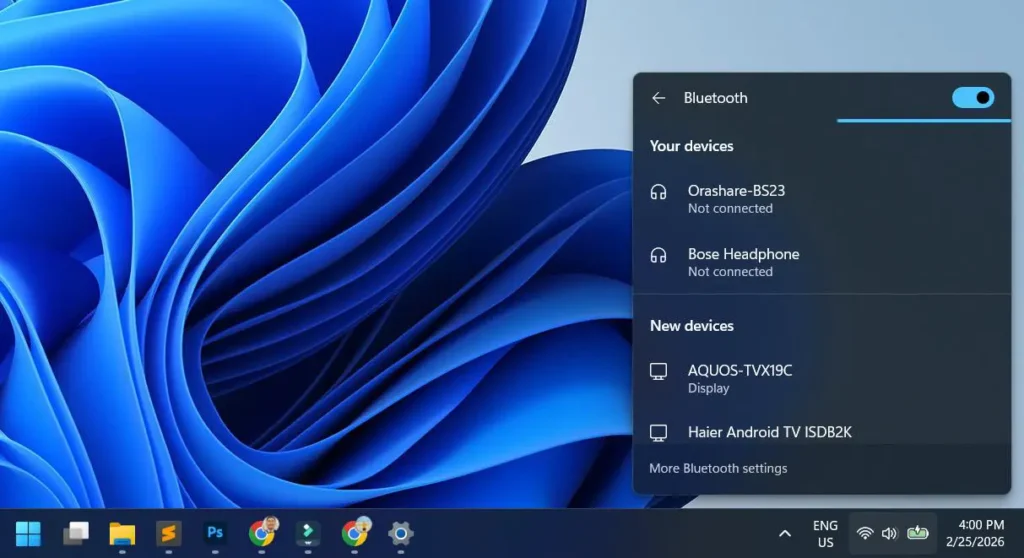Open the second Chrome profile icon
Screen dimensions: 1024x558
(355, 533)
